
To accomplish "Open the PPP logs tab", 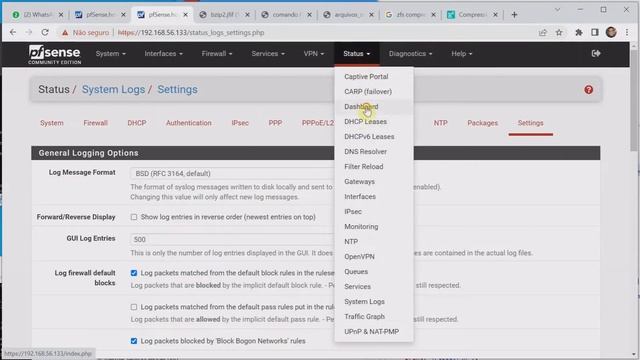I will click(x=275, y=123).
